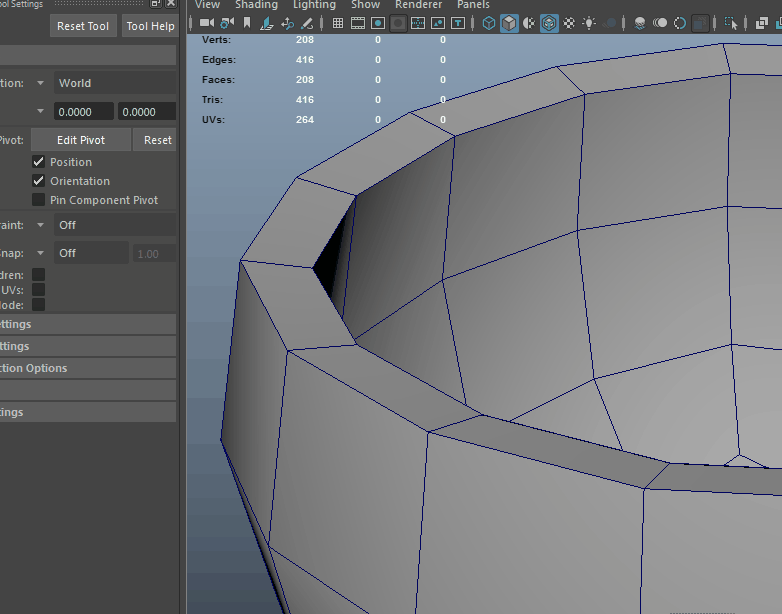Open the Shading menu
The image size is (782, 614).
click(256, 4)
